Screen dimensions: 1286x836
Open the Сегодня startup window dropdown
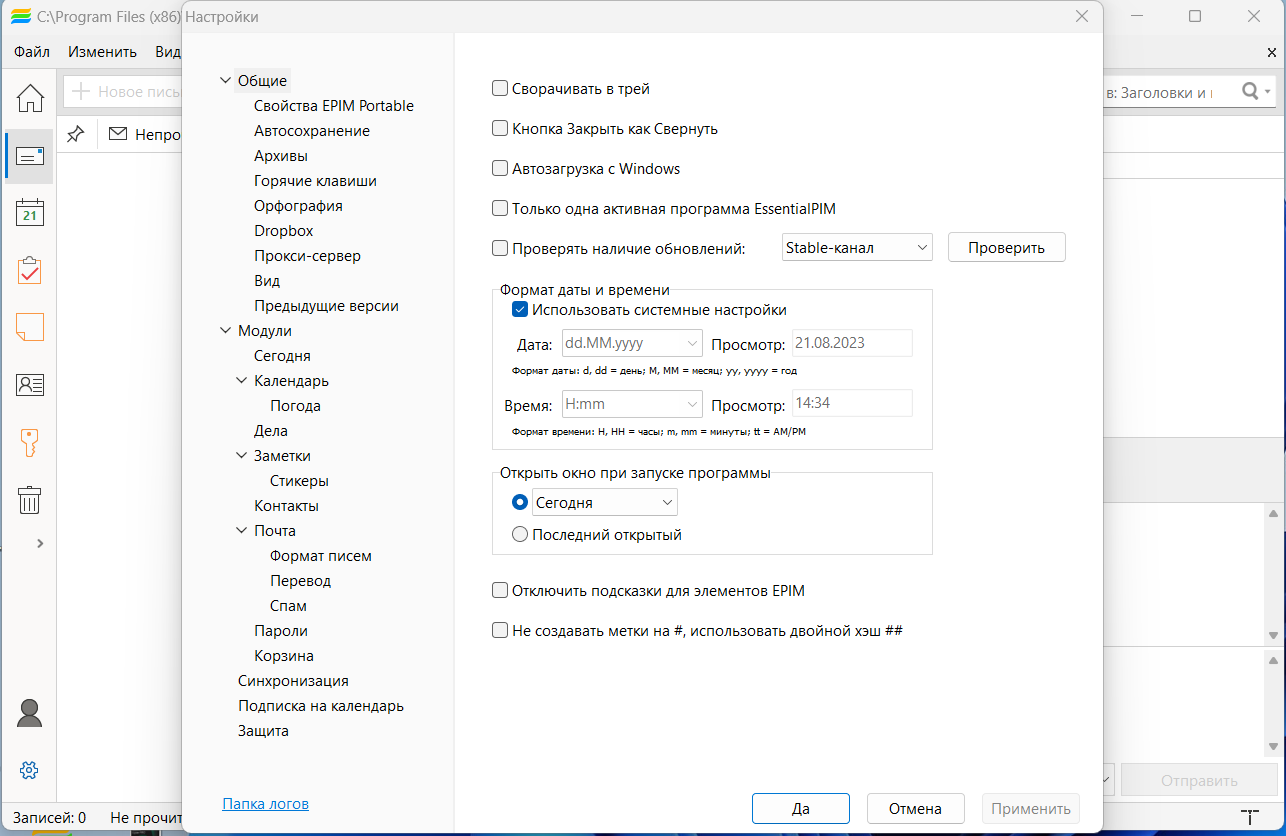click(605, 502)
